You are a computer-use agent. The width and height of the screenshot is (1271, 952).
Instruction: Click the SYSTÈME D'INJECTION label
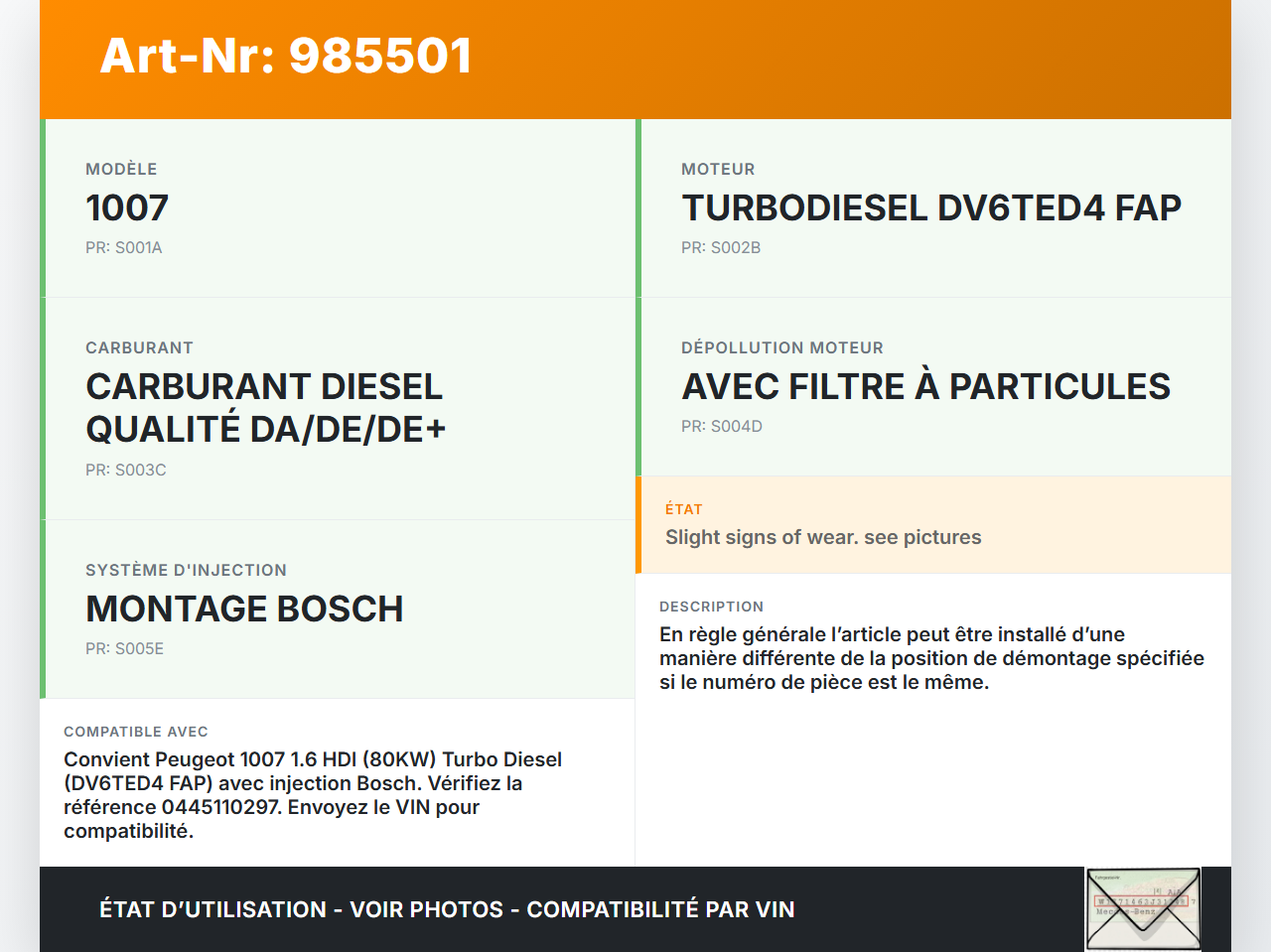pyautogui.click(x=186, y=571)
